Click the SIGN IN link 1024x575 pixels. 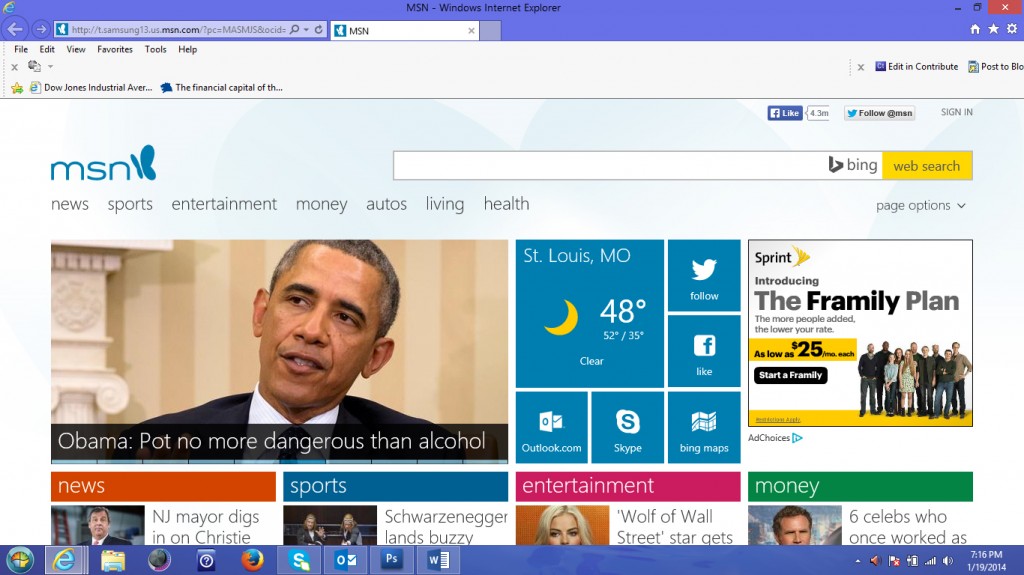click(x=957, y=112)
